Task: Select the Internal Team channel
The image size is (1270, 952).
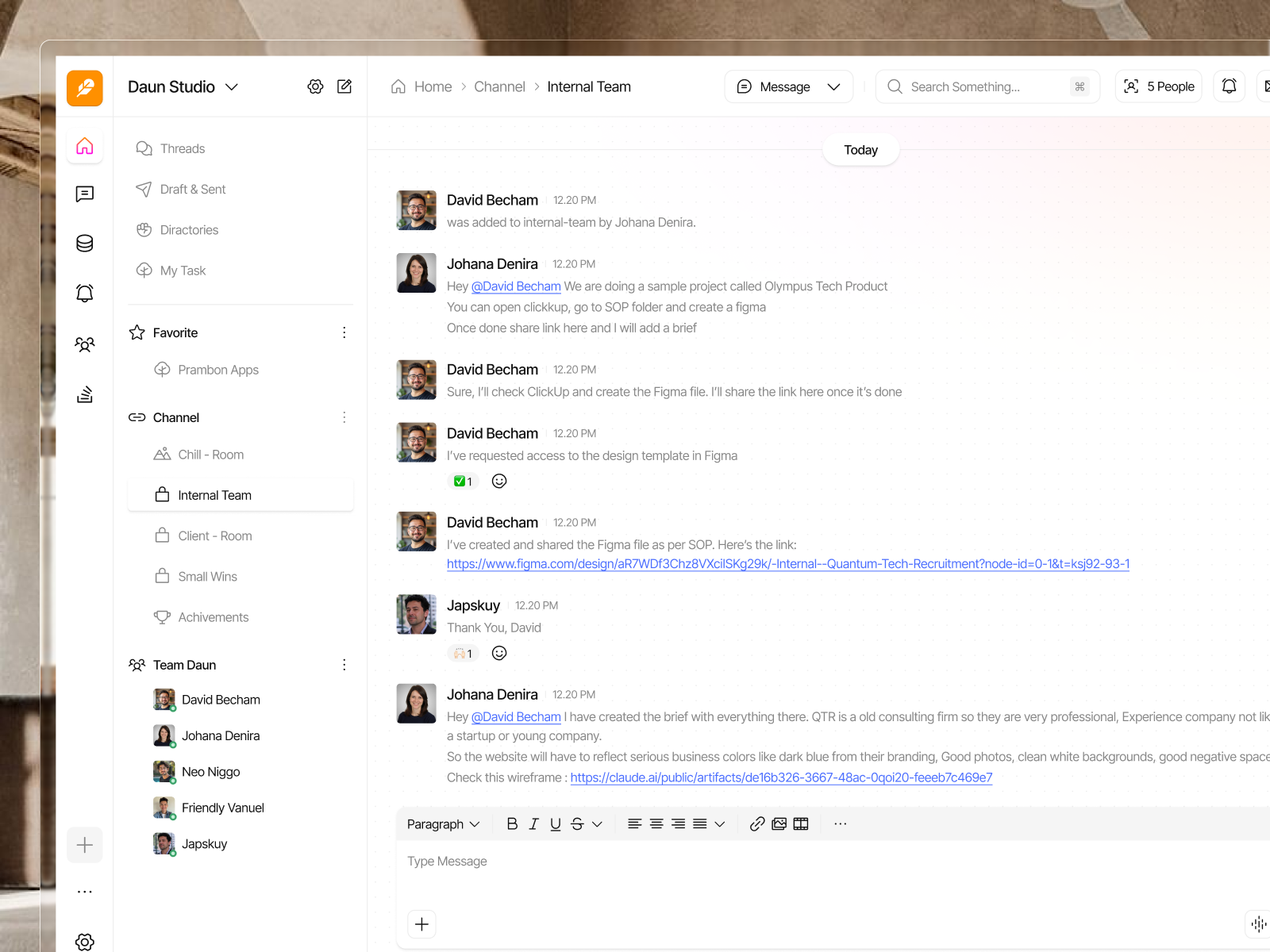Action: click(x=241, y=495)
